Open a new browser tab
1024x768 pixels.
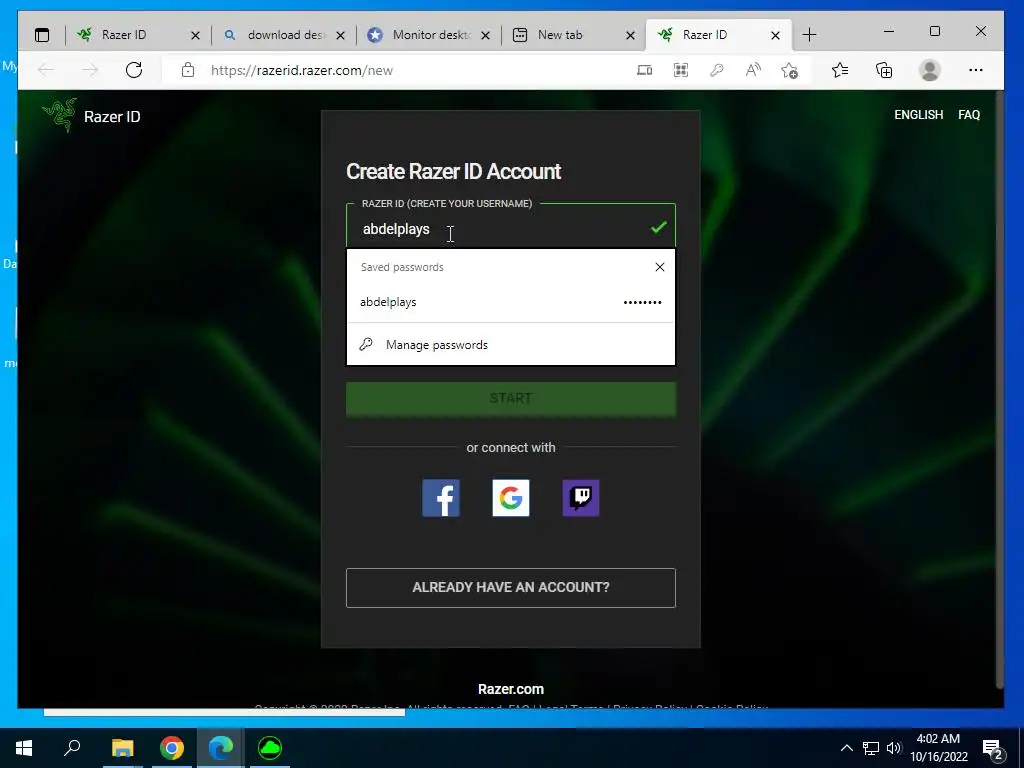coord(809,35)
